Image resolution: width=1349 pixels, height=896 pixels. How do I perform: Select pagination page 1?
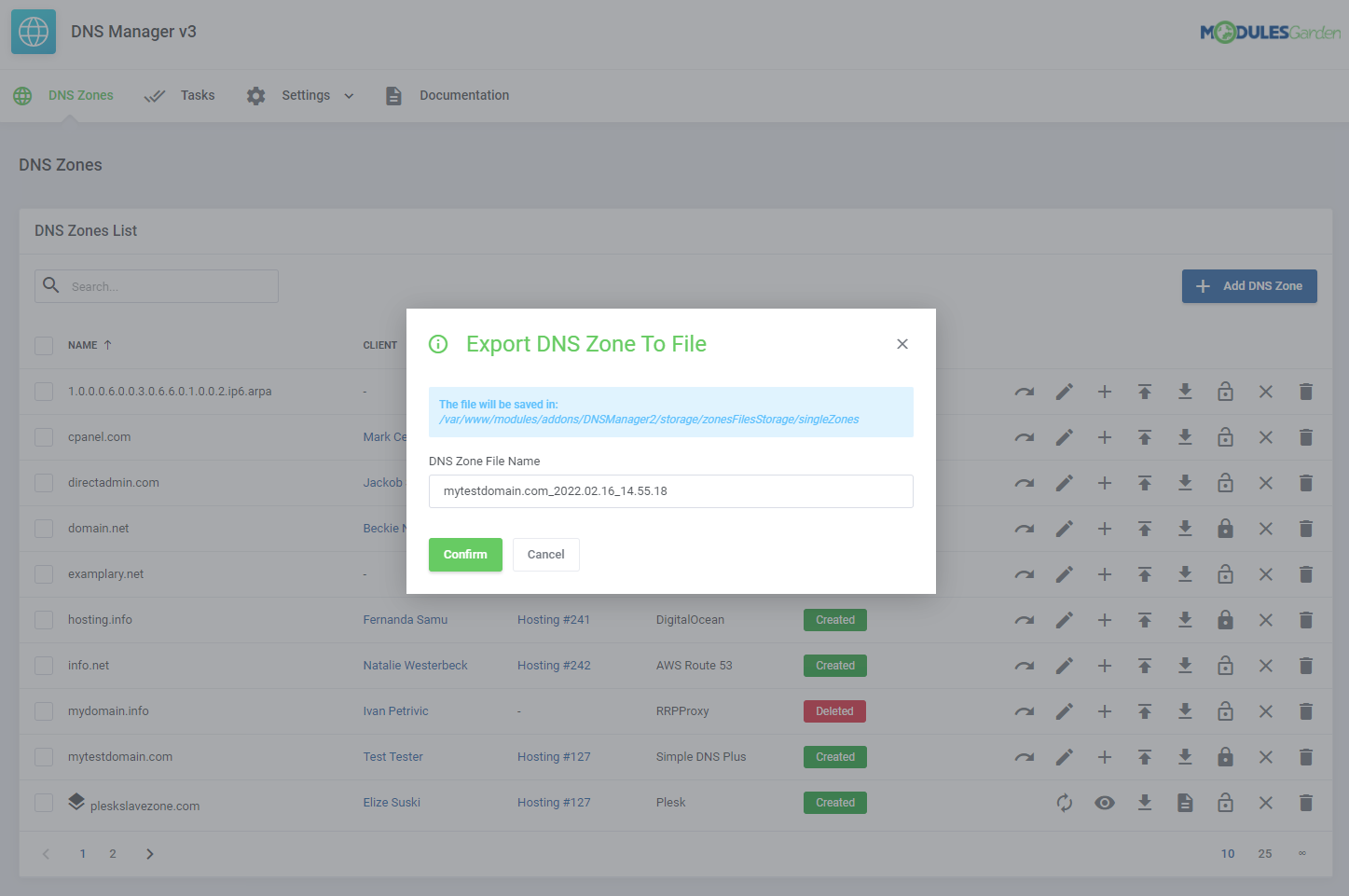83,854
